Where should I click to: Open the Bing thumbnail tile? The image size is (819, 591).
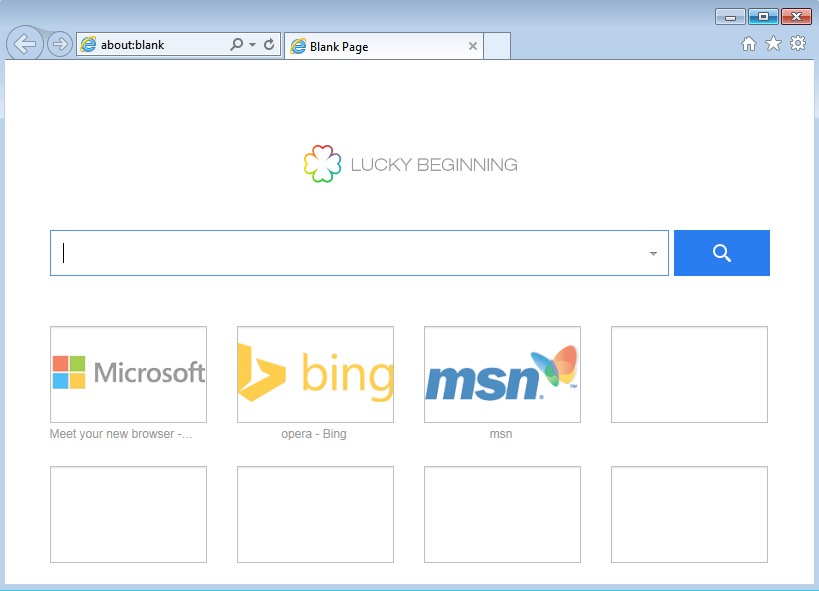(x=315, y=374)
